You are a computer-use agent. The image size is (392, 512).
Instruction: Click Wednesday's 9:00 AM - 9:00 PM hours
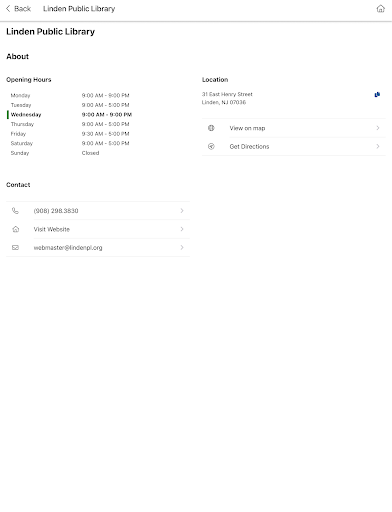[107, 115]
